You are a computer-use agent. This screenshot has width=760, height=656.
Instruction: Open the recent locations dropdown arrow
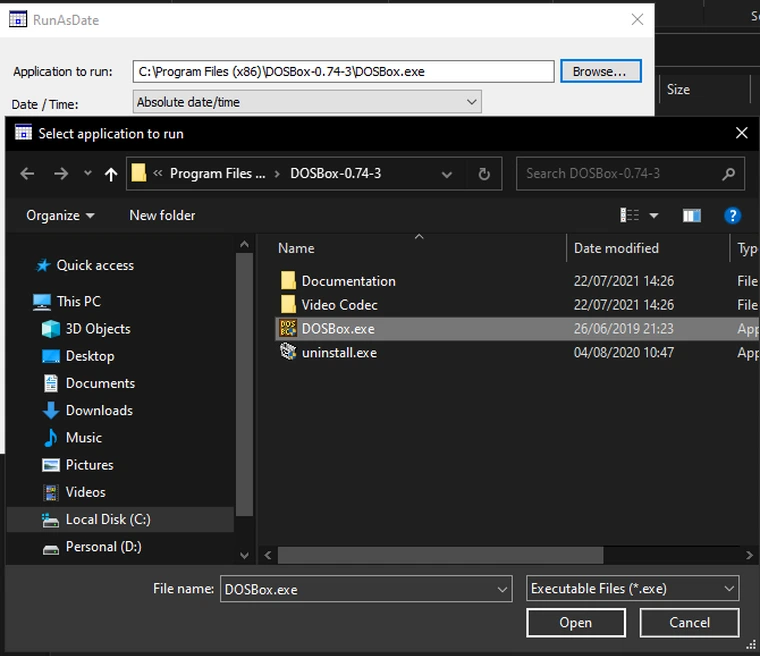coord(88,173)
